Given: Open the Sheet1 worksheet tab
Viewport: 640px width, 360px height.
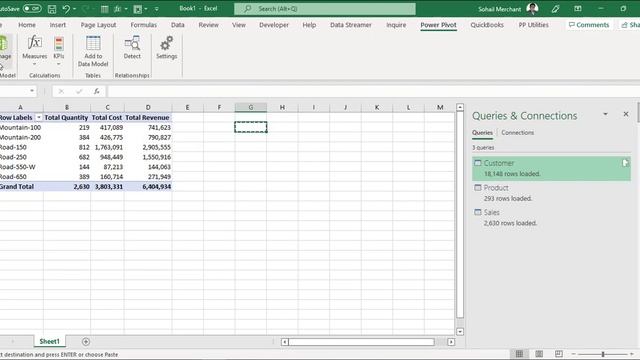Looking at the screenshot, I should tap(49, 342).
